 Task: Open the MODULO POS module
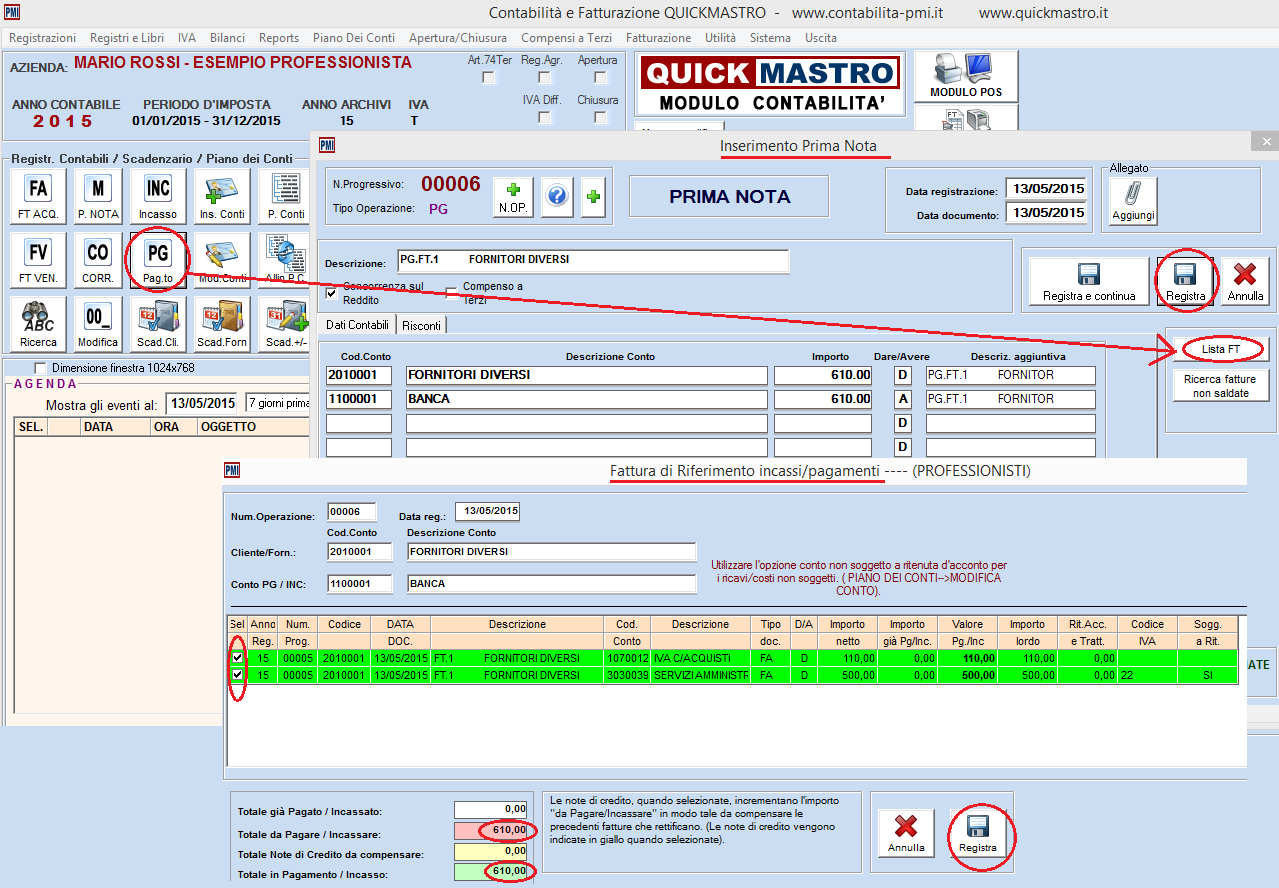pos(966,76)
